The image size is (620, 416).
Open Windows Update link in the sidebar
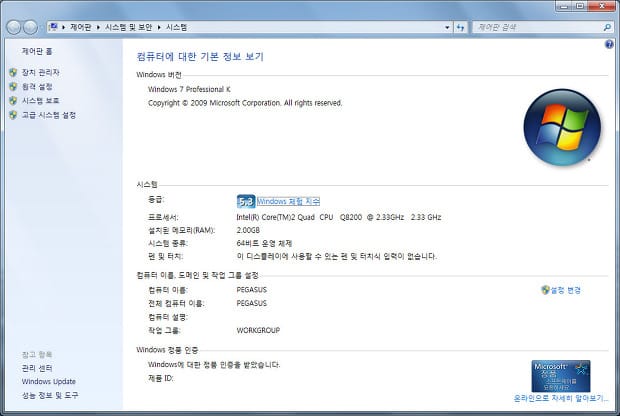coord(48,382)
